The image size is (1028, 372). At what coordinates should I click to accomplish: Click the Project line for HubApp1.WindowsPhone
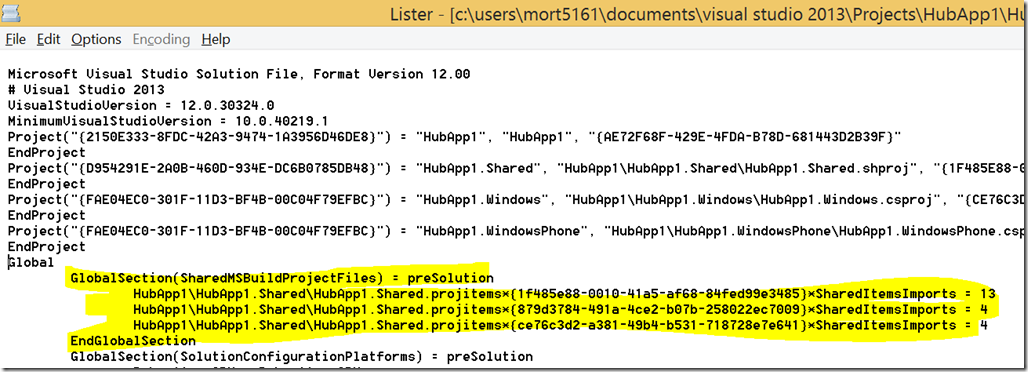pos(517,232)
